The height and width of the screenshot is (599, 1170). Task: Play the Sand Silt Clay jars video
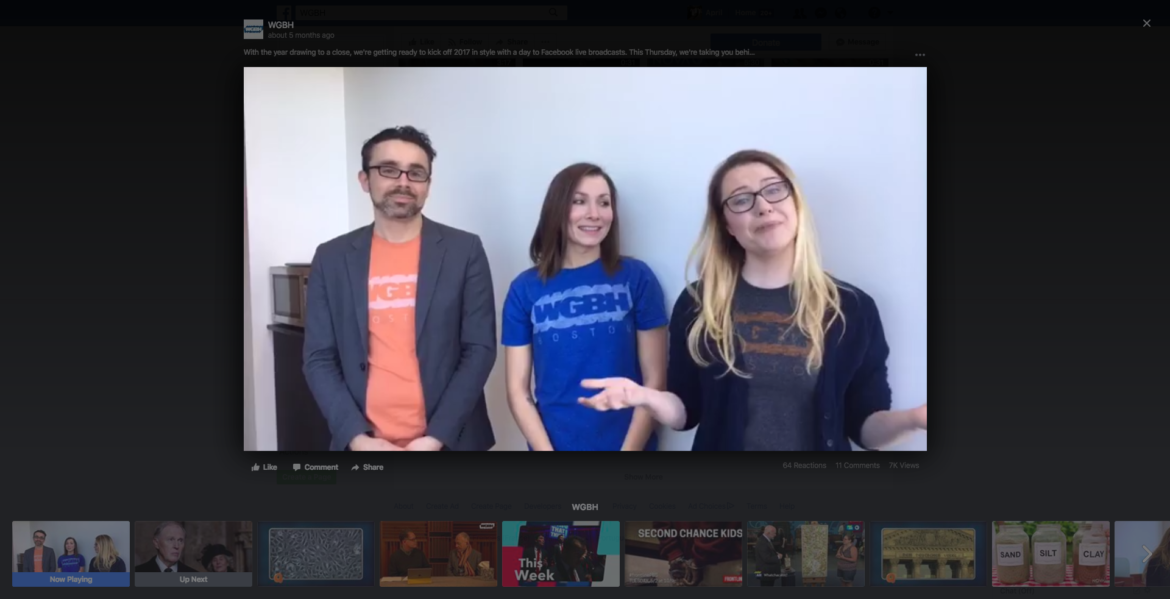point(1050,553)
